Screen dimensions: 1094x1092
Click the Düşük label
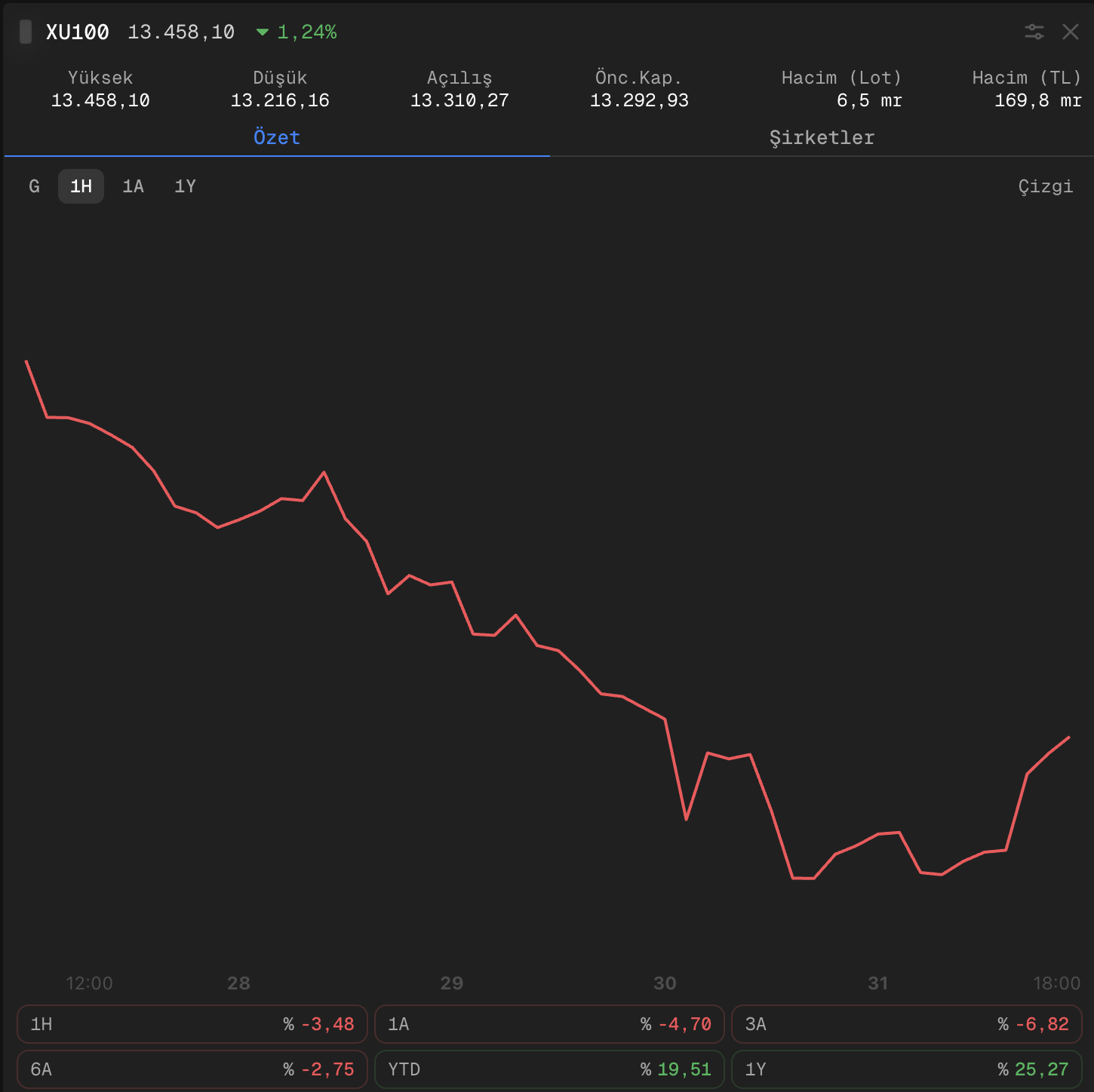(x=280, y=78)
